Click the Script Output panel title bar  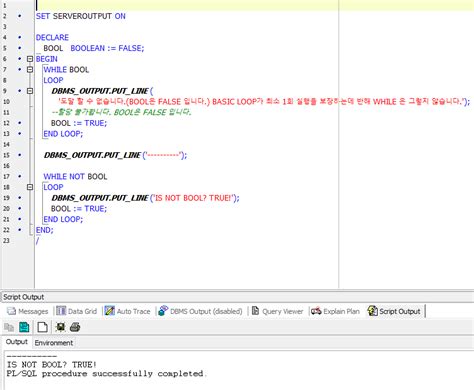(237, 297)
